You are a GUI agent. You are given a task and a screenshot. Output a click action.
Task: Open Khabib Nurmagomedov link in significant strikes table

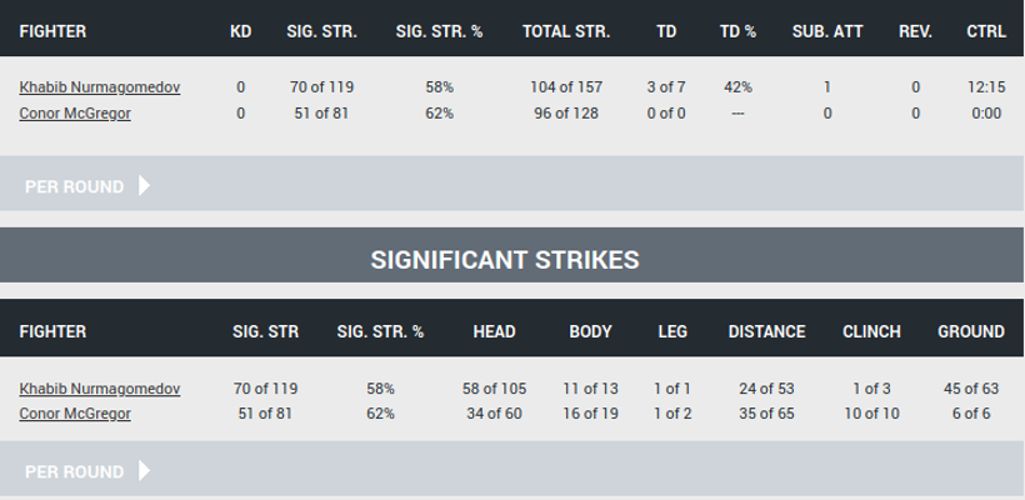click(x=100, y=389)
